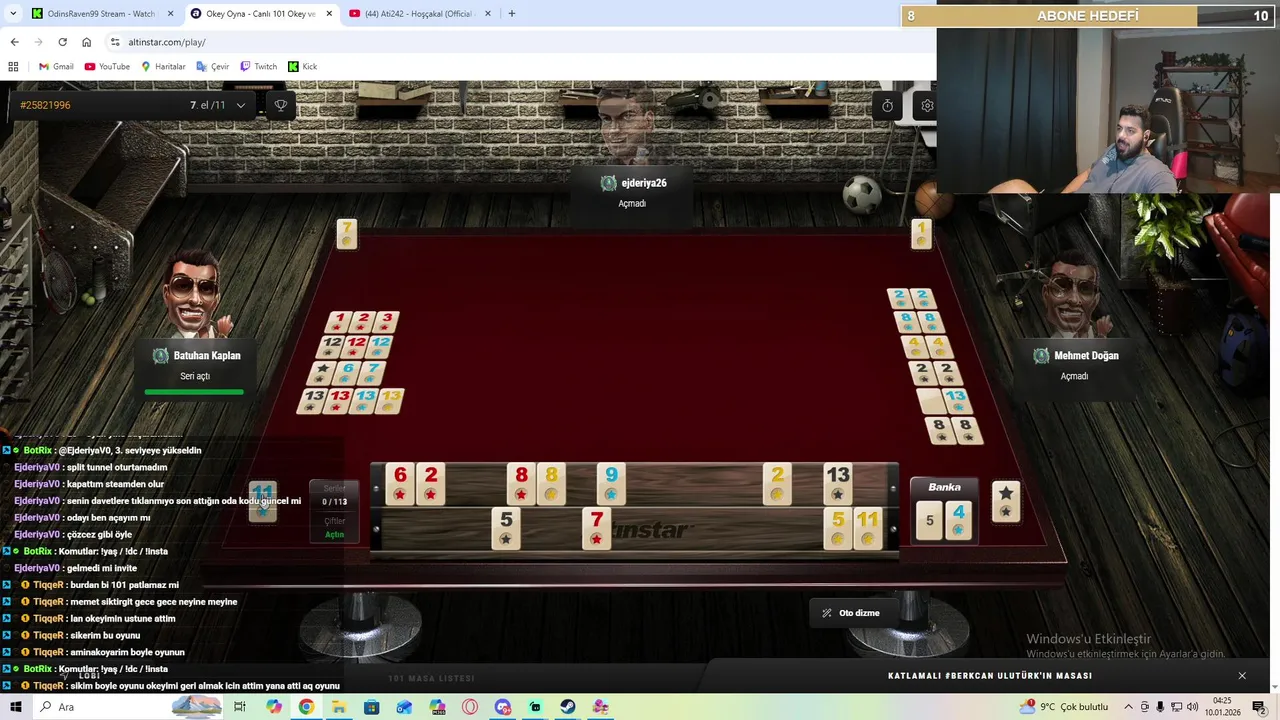Click the browser back arrow
This screenshot has height=720, width=1280.
coord(14,42)
